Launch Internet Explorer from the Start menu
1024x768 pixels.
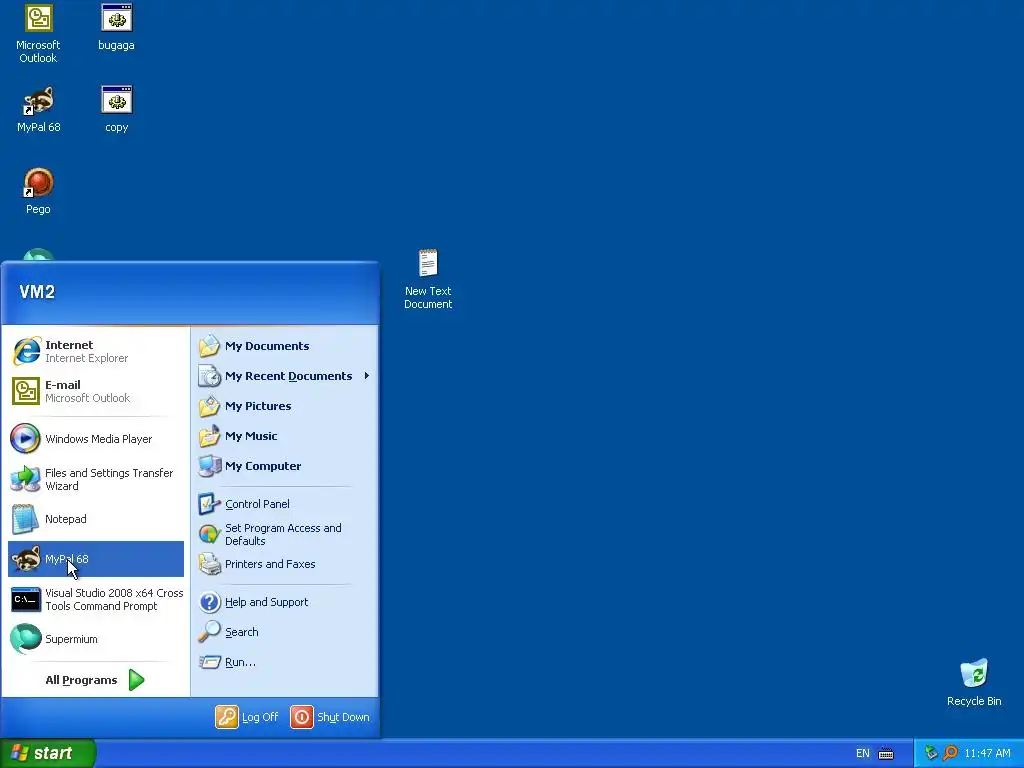pyautogui.click(x=96, y=351)
